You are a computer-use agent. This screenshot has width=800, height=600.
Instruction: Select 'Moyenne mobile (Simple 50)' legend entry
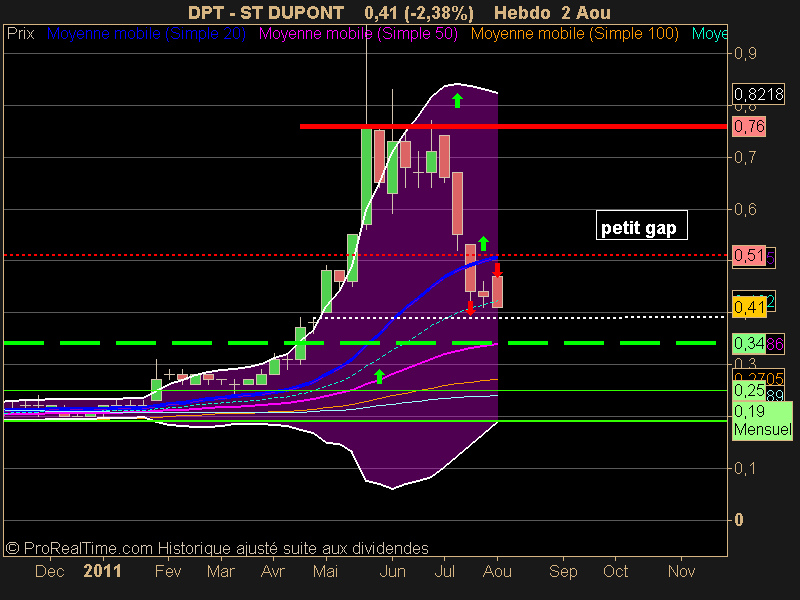(358, 34)
